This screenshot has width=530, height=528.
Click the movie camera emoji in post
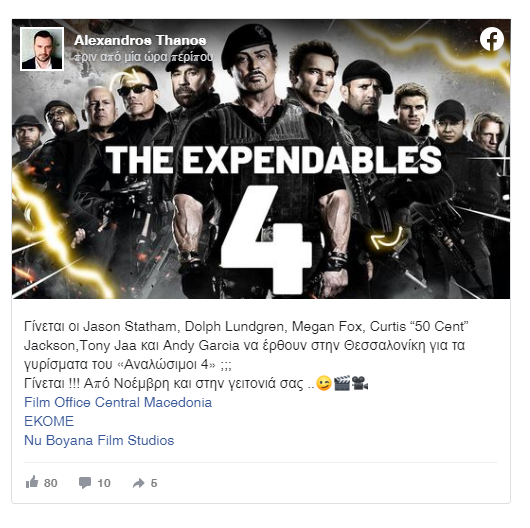point(360,383)
